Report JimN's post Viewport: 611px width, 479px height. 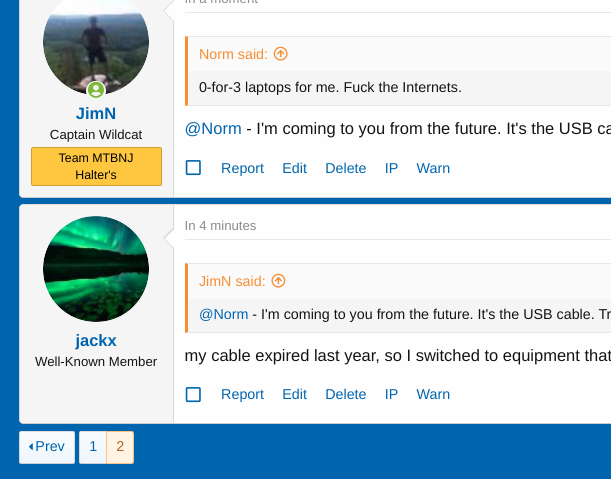click(x=242, y=168)
